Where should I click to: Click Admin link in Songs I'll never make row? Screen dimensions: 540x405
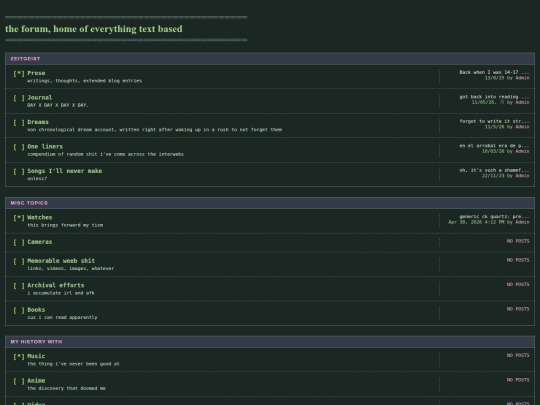pos(522,176)
